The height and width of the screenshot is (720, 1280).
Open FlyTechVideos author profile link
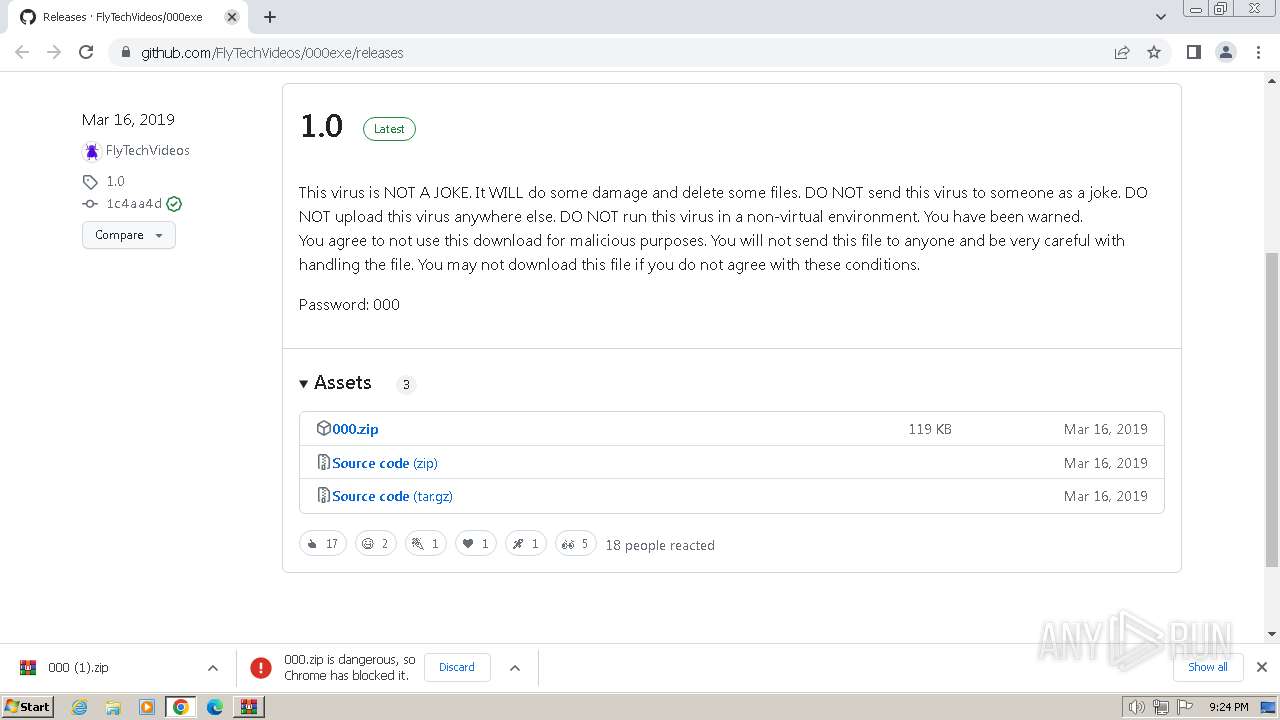coord(147,150)
